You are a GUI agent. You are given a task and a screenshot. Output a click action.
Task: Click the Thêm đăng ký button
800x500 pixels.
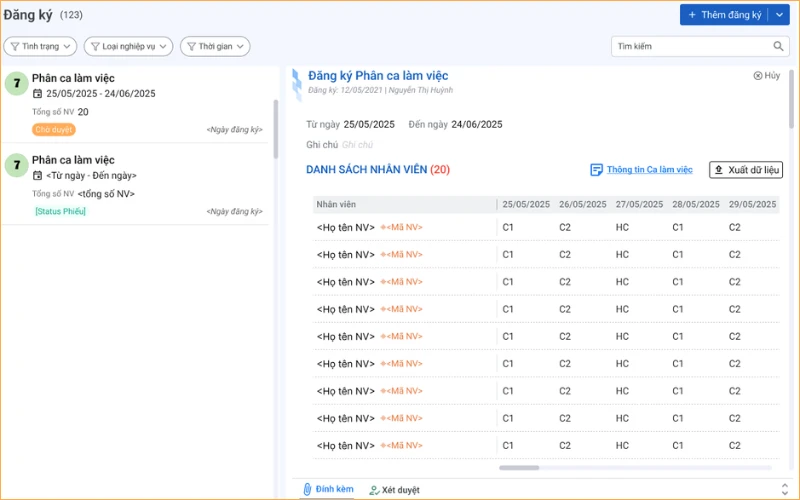(x=725, y=15)
